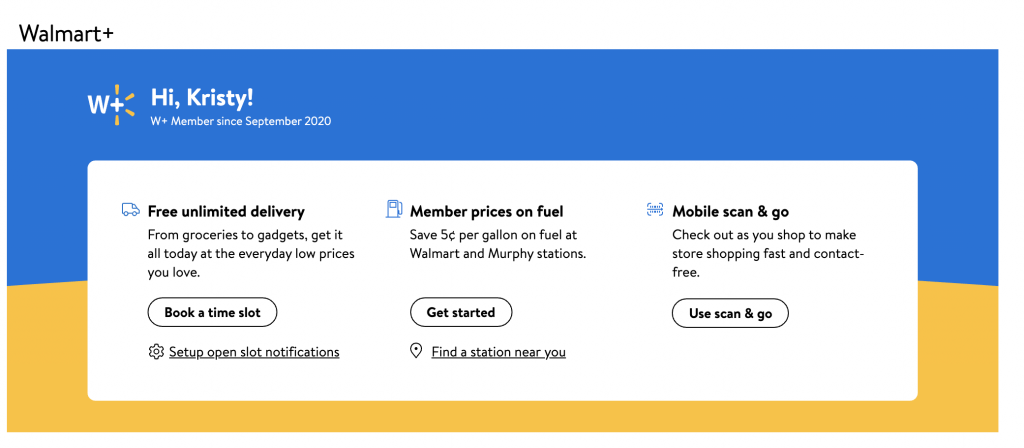The height and width of the screenshot is (448, 1024).
Task: Click the gear icon beside slot notifications
Action: click(x=155, y=352)
